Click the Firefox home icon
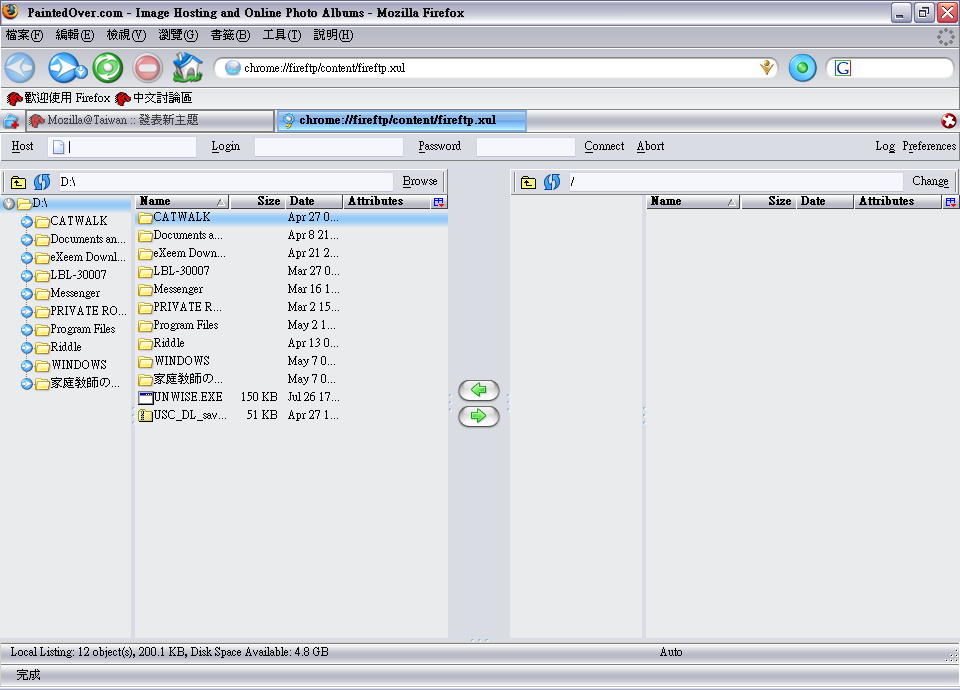 tap(187, 68)
